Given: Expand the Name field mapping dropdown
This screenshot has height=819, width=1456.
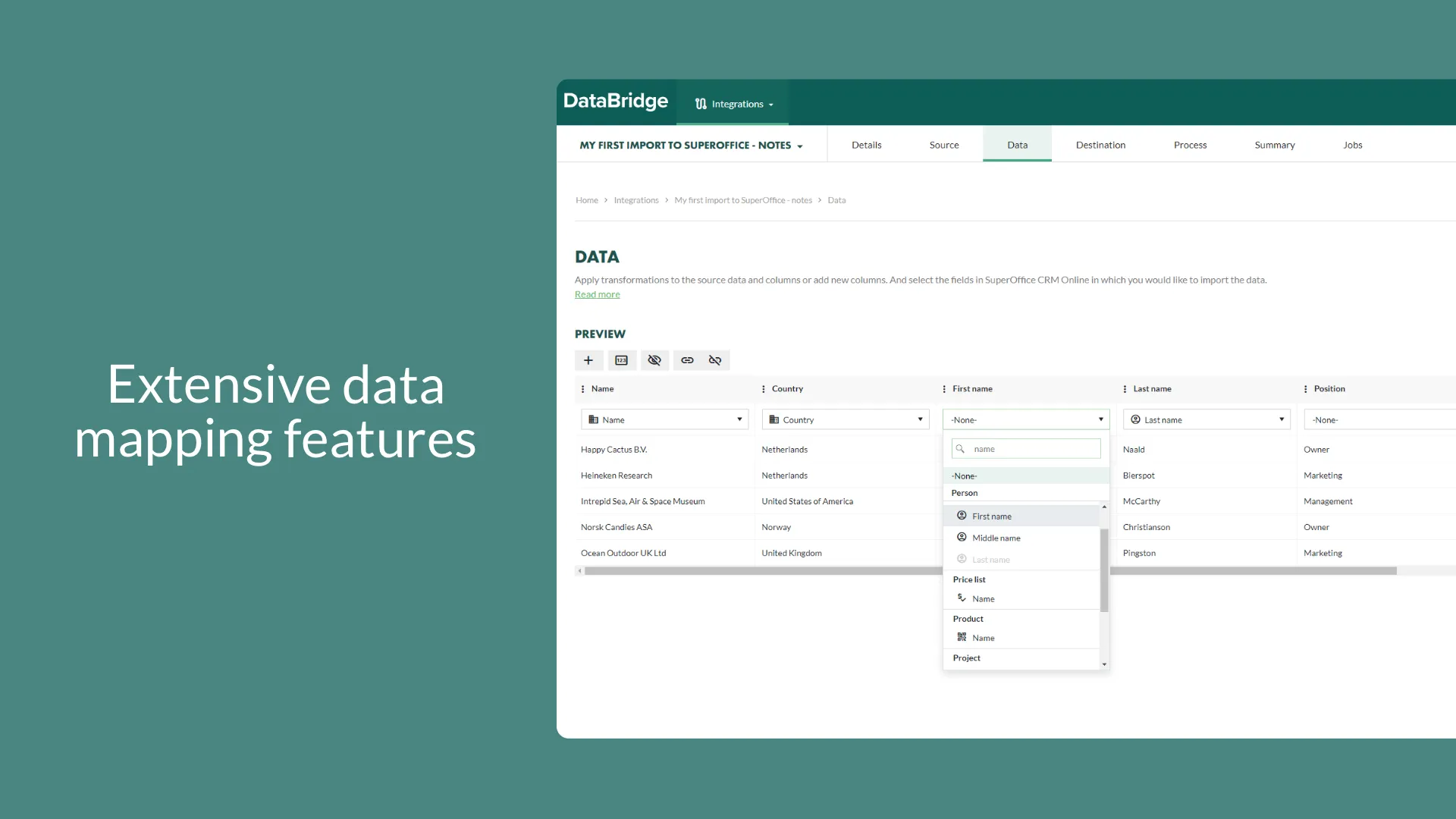Looking at the screenshot, I should point(664,419).
